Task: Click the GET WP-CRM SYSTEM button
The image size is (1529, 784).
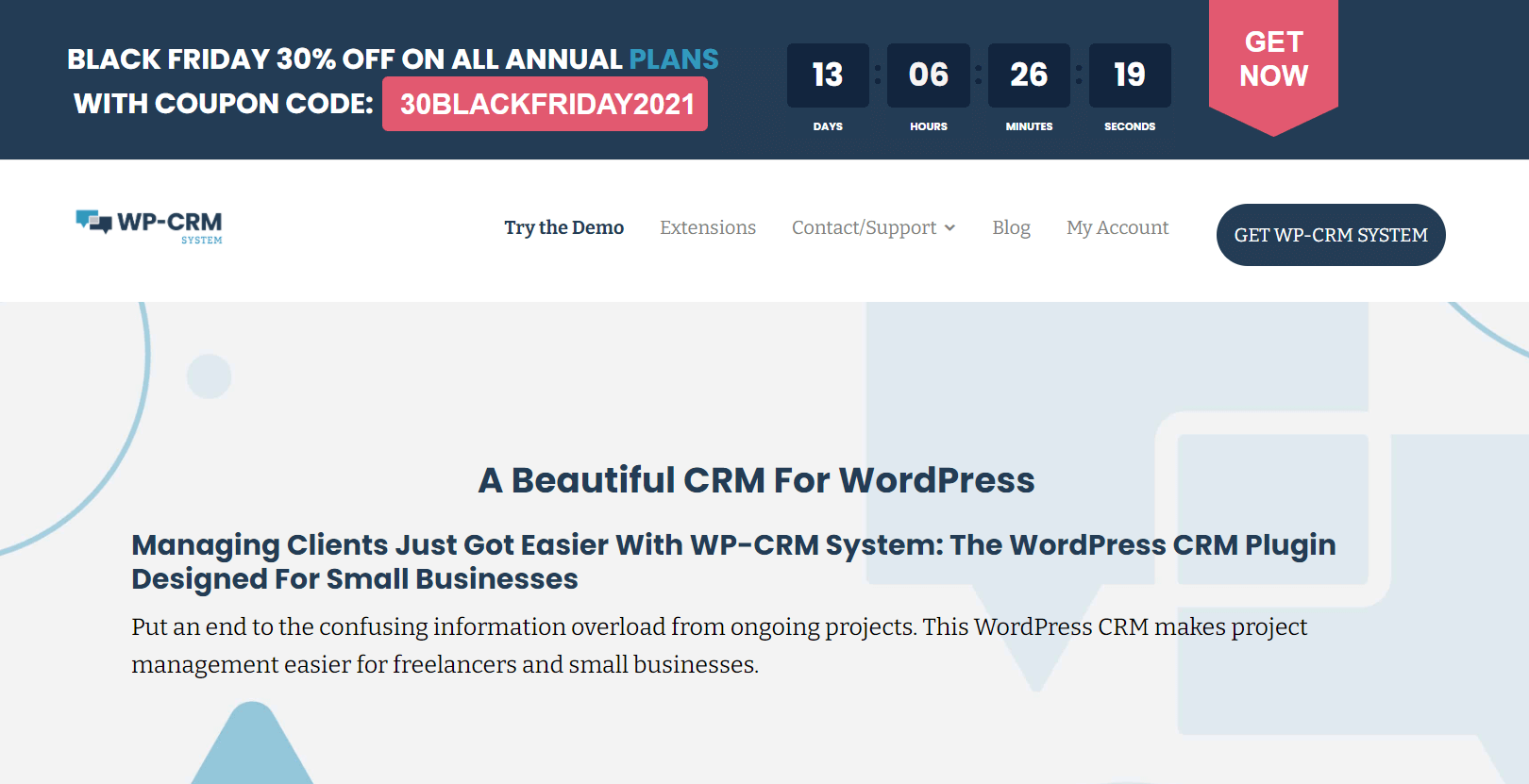Action: point(1331,235)
